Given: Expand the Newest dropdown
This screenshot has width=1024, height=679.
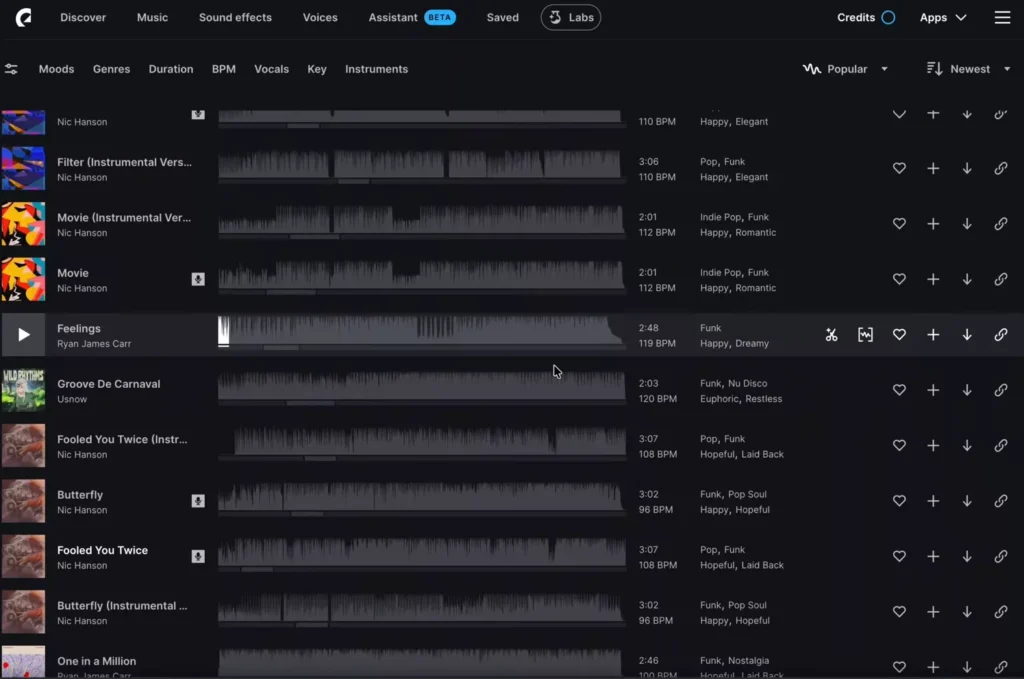Looking at the screenshot, I should 968,69.
